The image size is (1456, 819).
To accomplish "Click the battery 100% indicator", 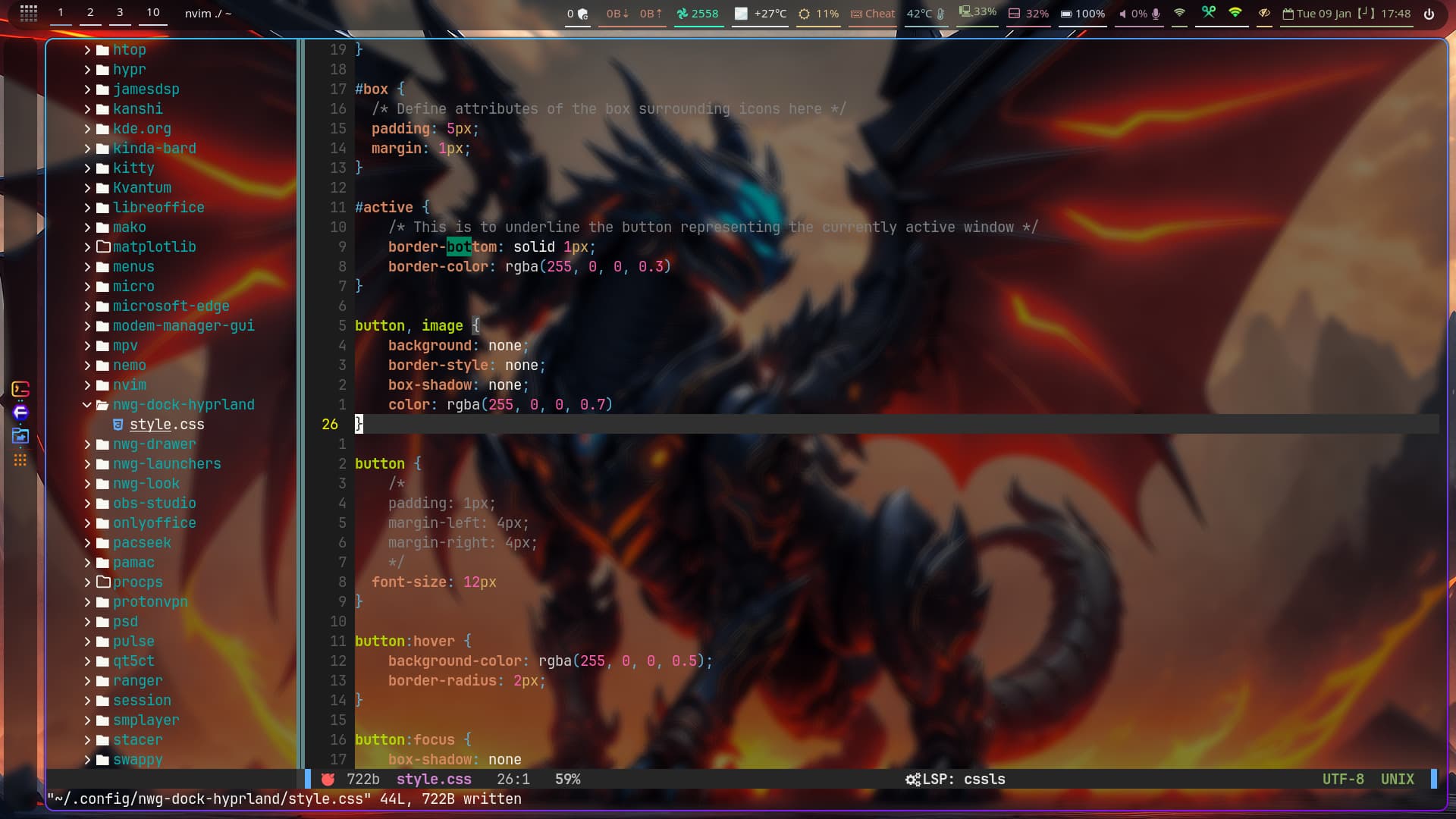I will tap(1083, 14).
